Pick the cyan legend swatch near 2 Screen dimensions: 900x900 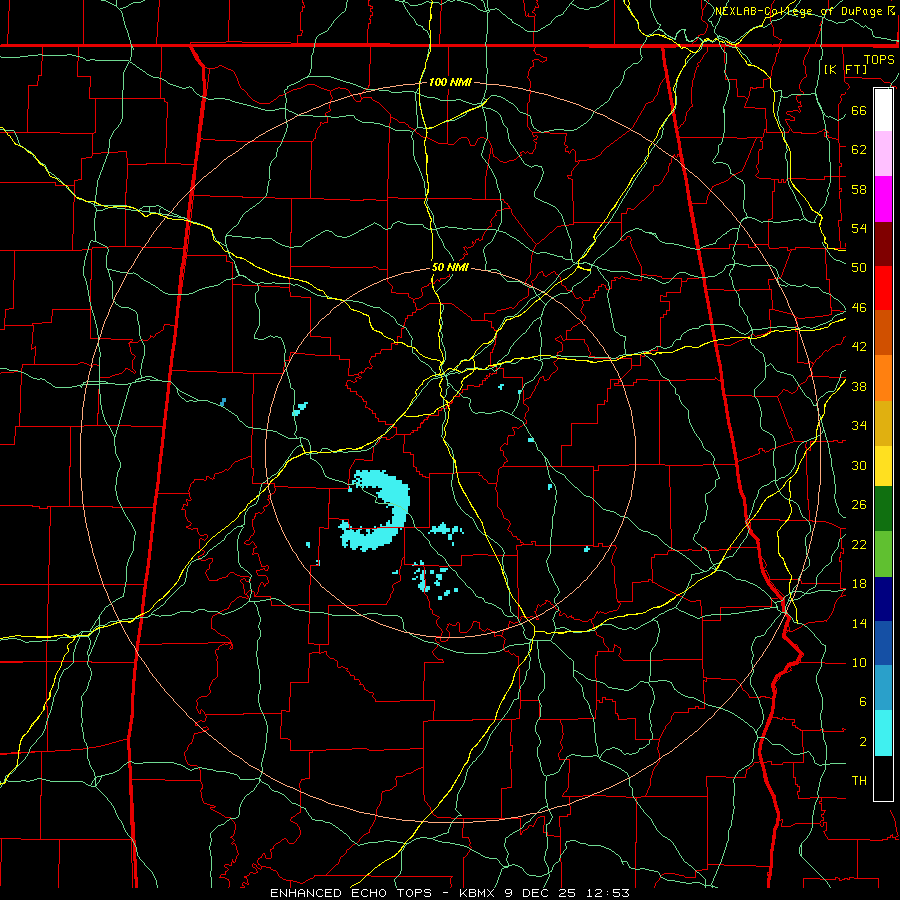coord(883,733)
